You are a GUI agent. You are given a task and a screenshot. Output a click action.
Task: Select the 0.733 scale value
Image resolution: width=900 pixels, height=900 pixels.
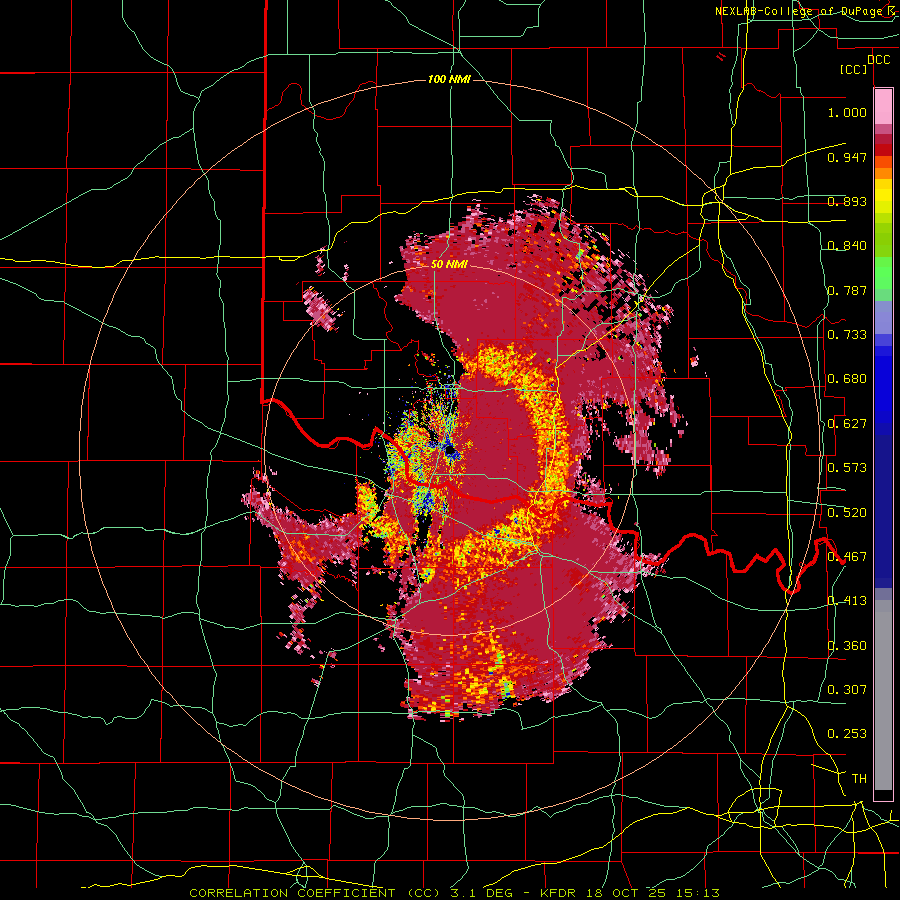pyautogui.click(x=847, y=335)
